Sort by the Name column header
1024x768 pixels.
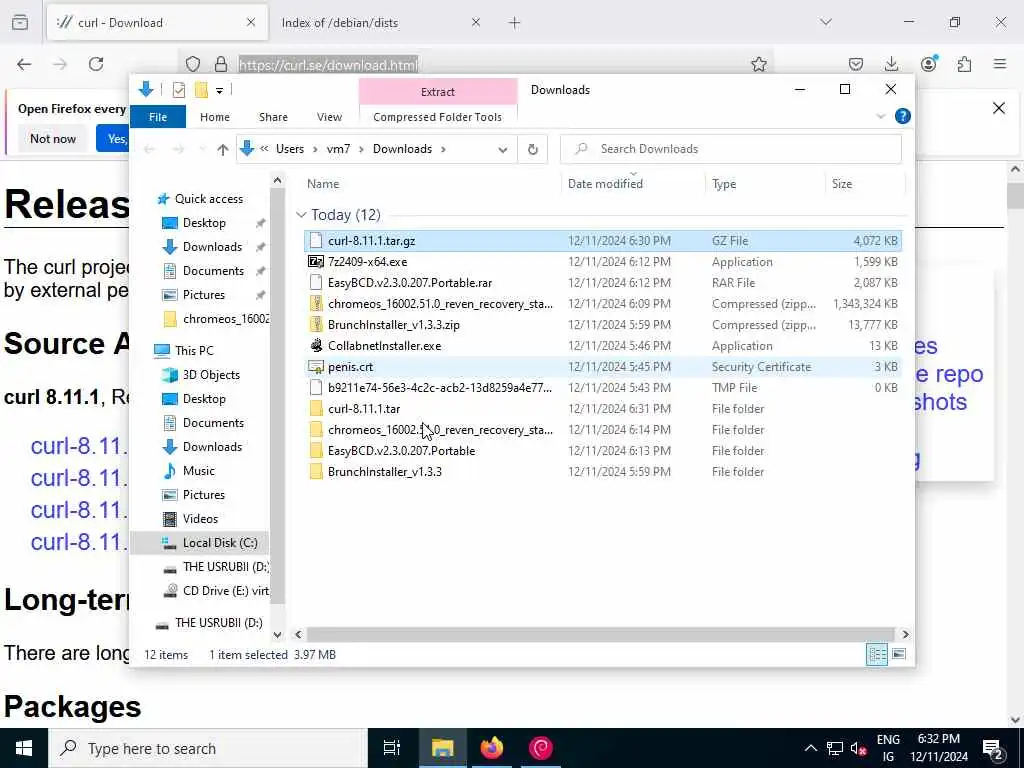pos(323,184)
